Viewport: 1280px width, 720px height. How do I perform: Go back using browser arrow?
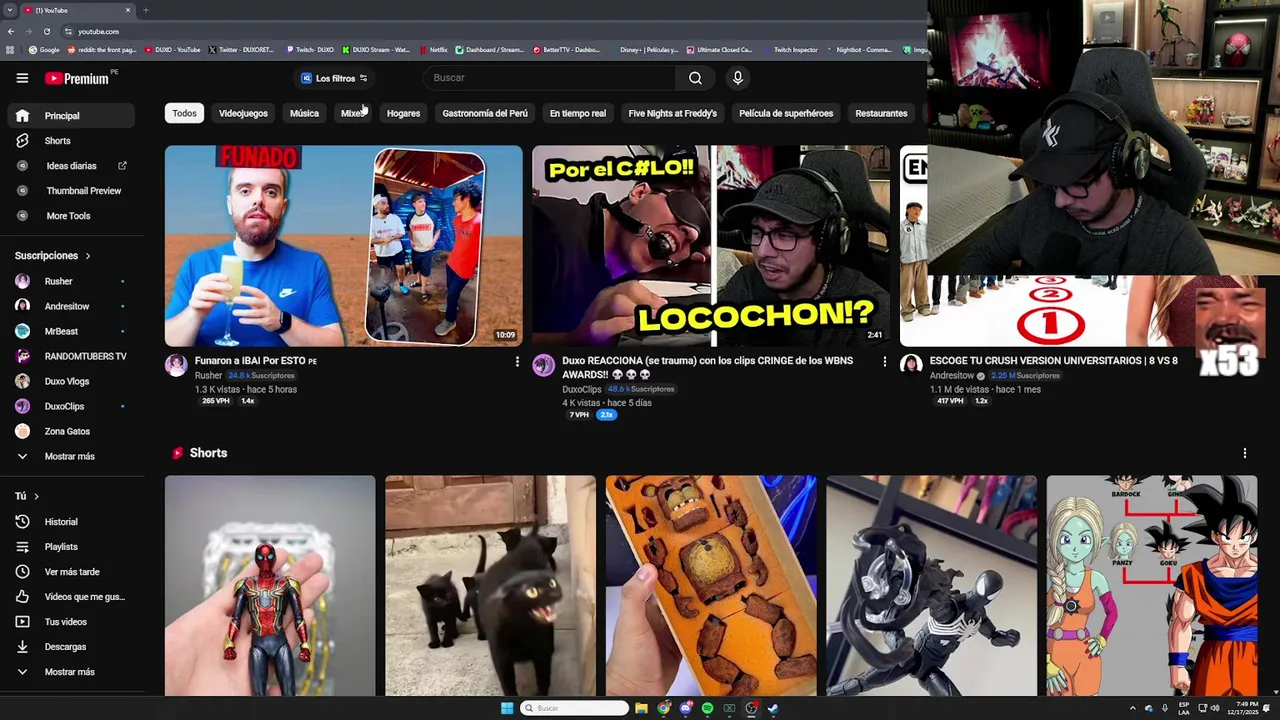[10, 32]
